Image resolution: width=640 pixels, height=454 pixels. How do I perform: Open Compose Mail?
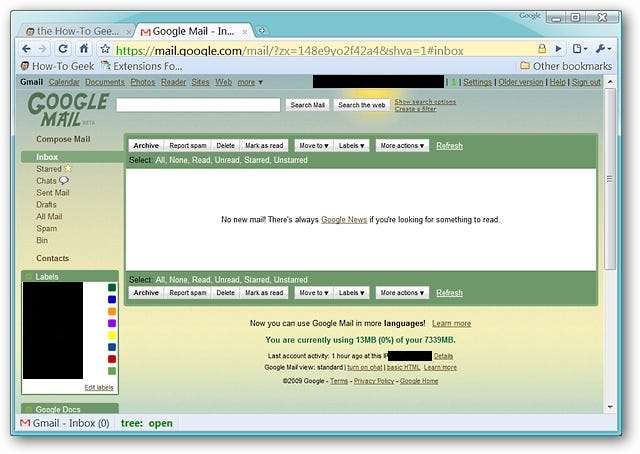[63, 139]
